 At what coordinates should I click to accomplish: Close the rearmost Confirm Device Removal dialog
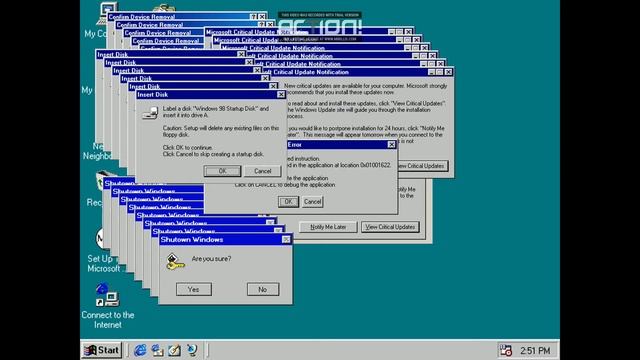click(262, 17)
